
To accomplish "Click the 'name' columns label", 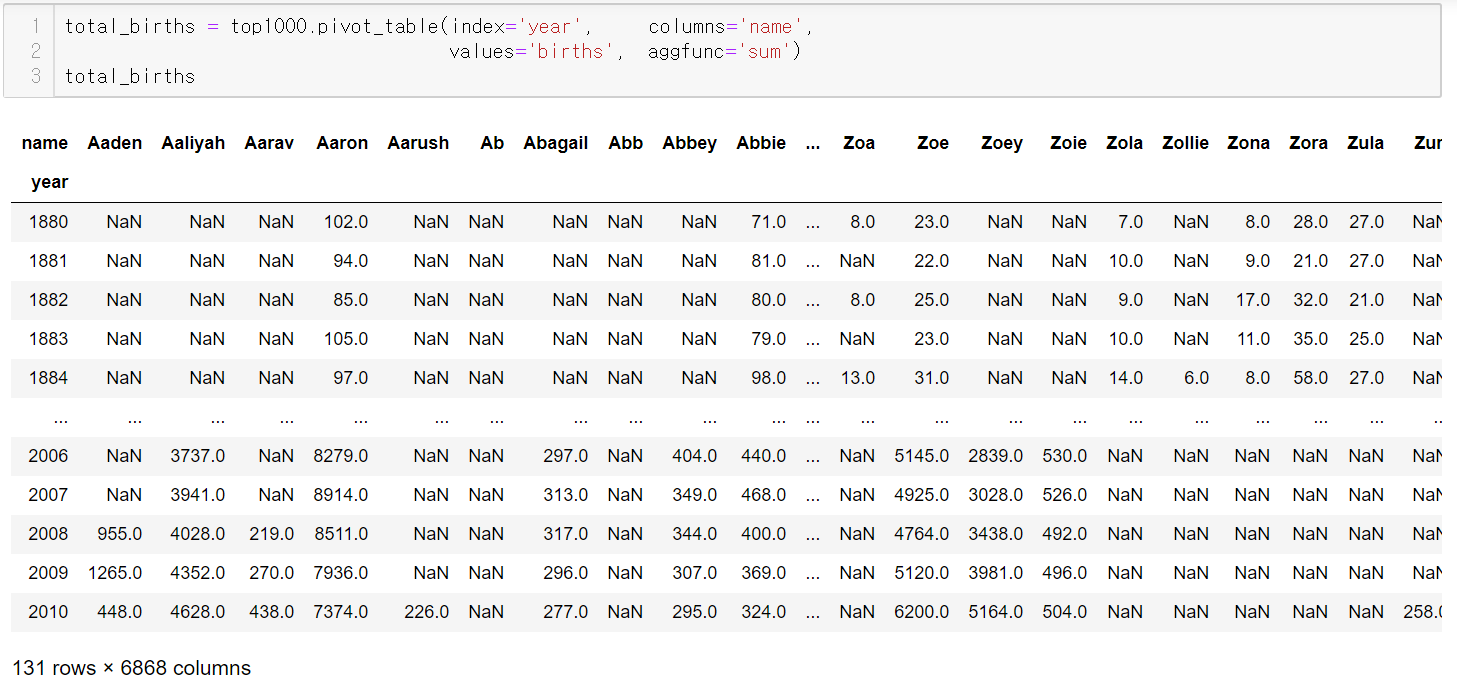I will [44, 143].
